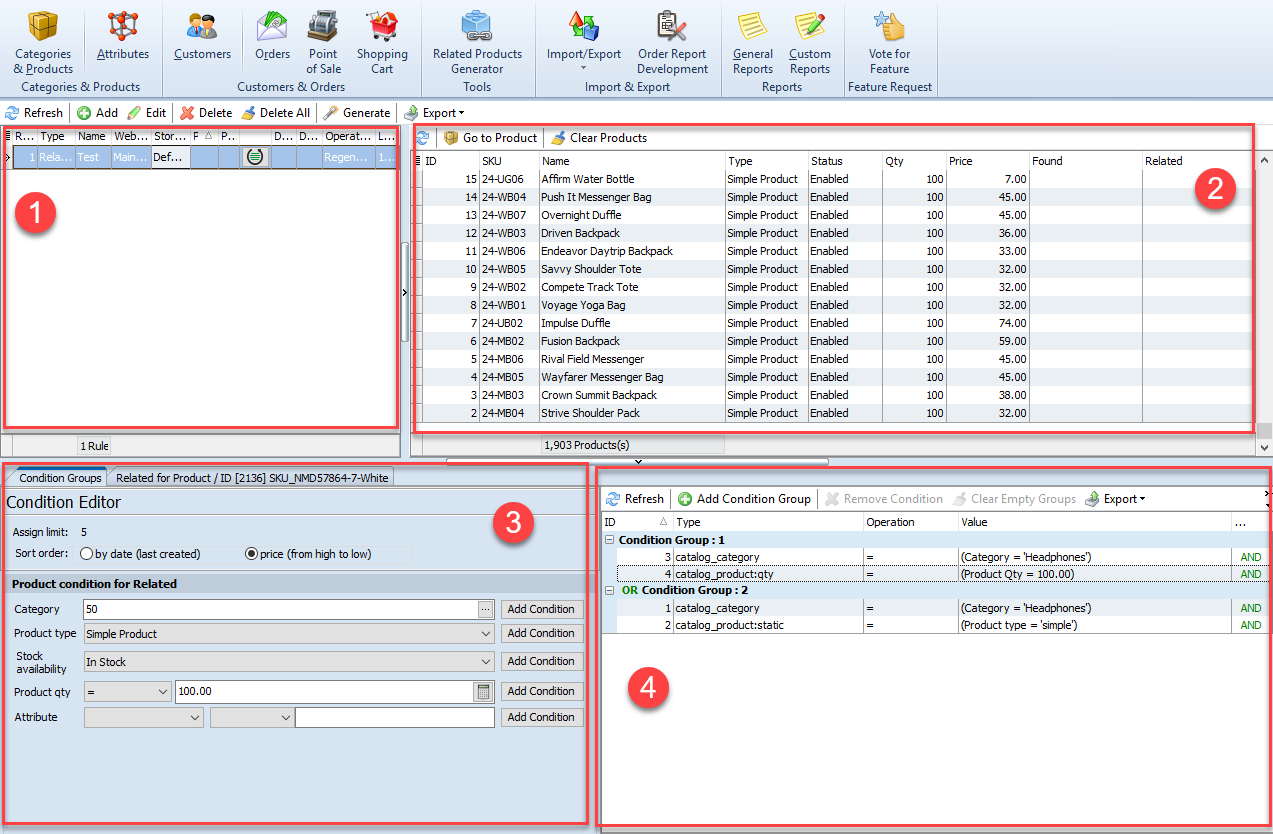The width and height of the screenshot is (1273, 834).
Task: Sort products by Status column header
Action: click(845, 161)
